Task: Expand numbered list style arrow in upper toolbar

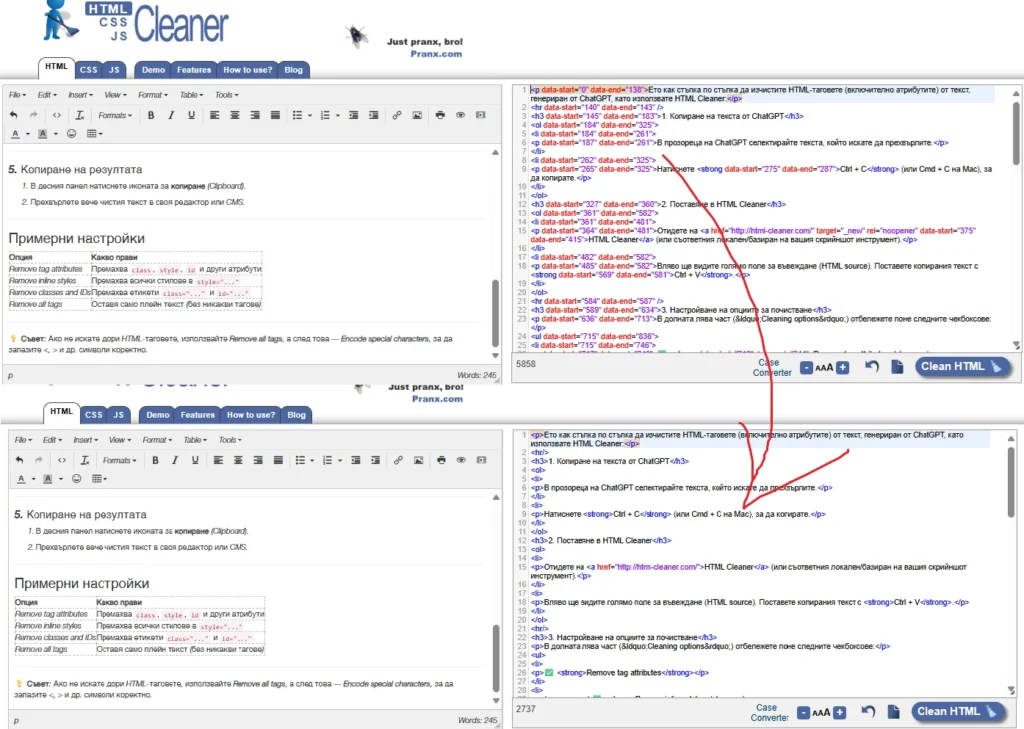Action: click(338, 116)
